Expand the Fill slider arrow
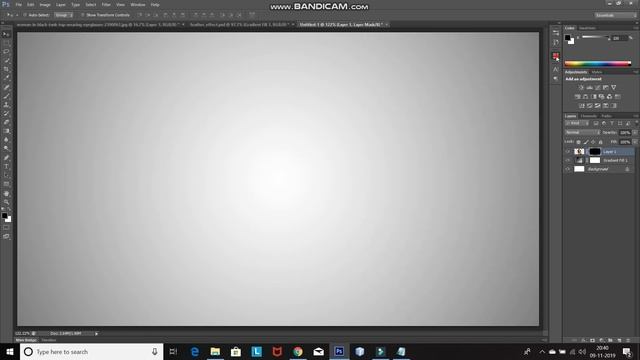 (x=635, y=142)
